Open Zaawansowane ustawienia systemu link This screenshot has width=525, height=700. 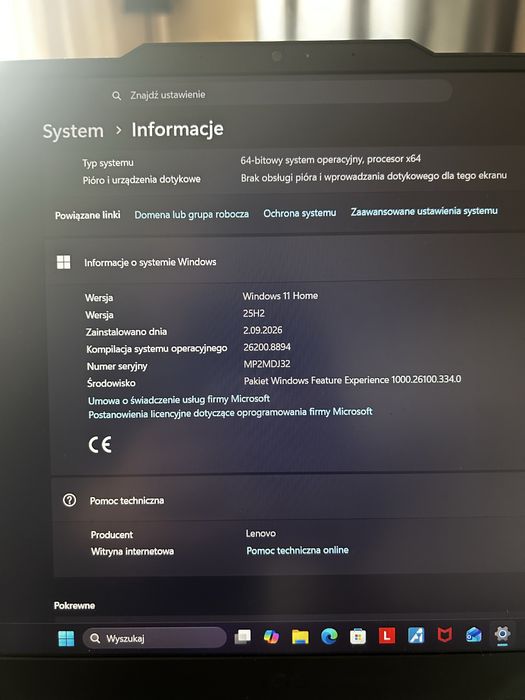424,212
